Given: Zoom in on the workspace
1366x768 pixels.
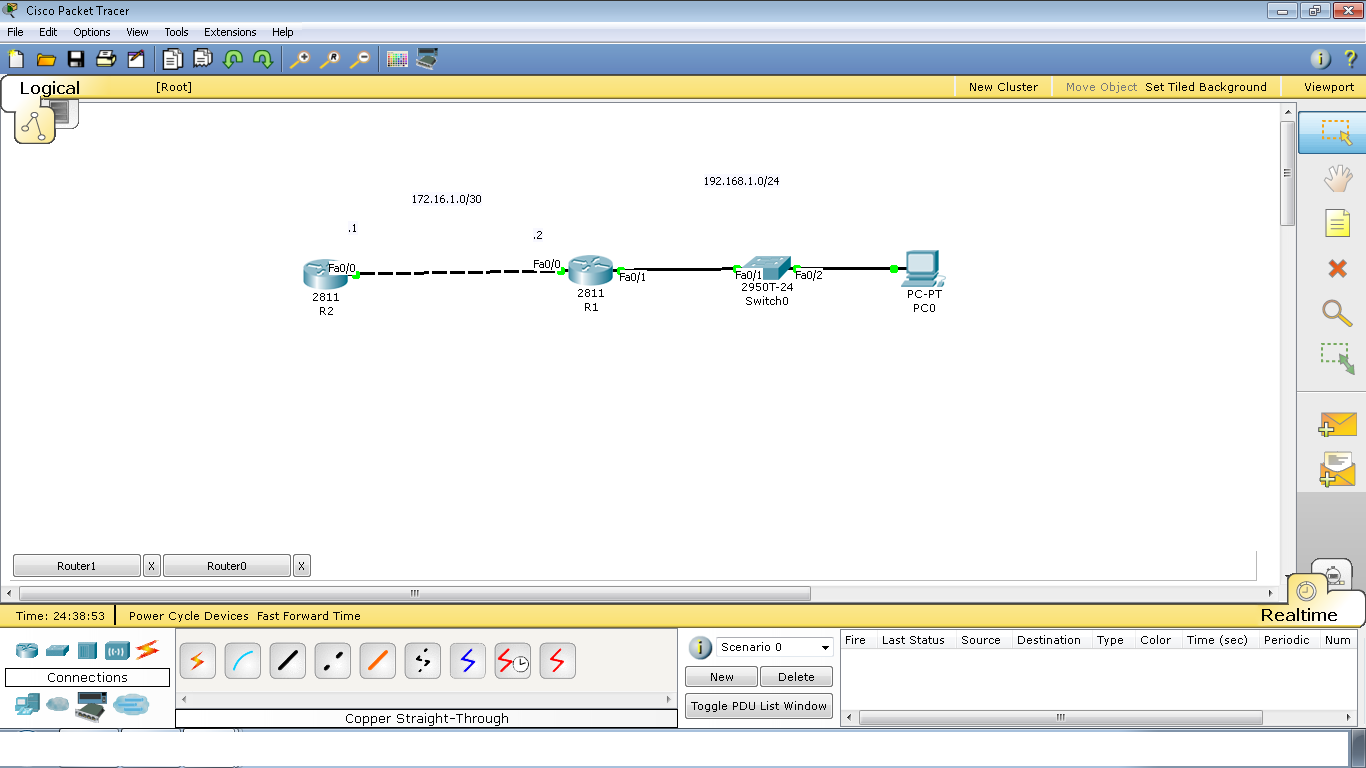Looking at the screenshot, I should [299, 59].
